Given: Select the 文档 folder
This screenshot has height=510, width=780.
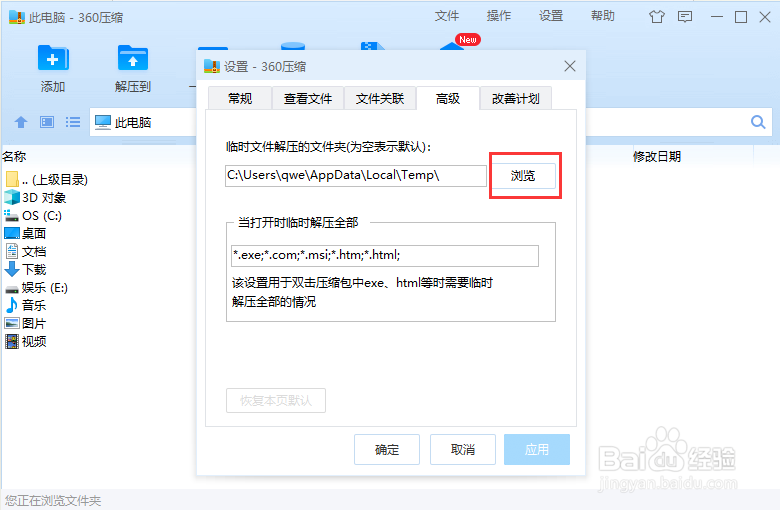Looking at the screenshot, I should (x=25, y=251).
